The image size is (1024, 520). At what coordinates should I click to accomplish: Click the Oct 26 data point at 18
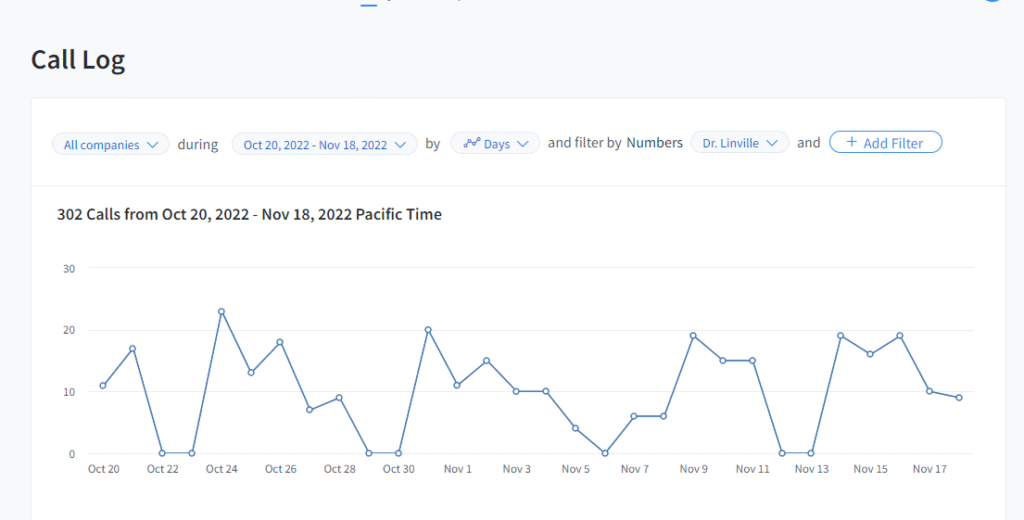coord(280,342)
